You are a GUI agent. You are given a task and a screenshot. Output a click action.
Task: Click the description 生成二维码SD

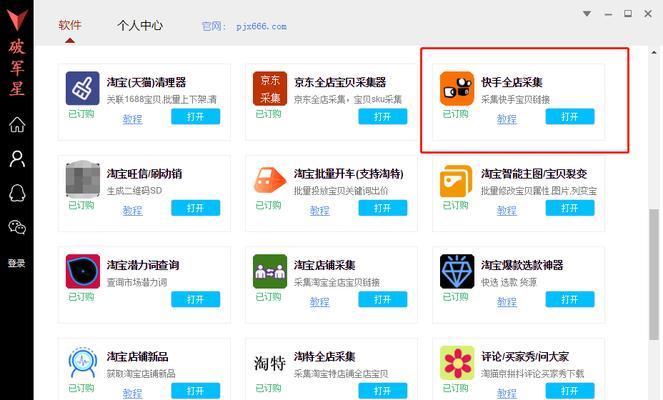click(x=134, y=191)
